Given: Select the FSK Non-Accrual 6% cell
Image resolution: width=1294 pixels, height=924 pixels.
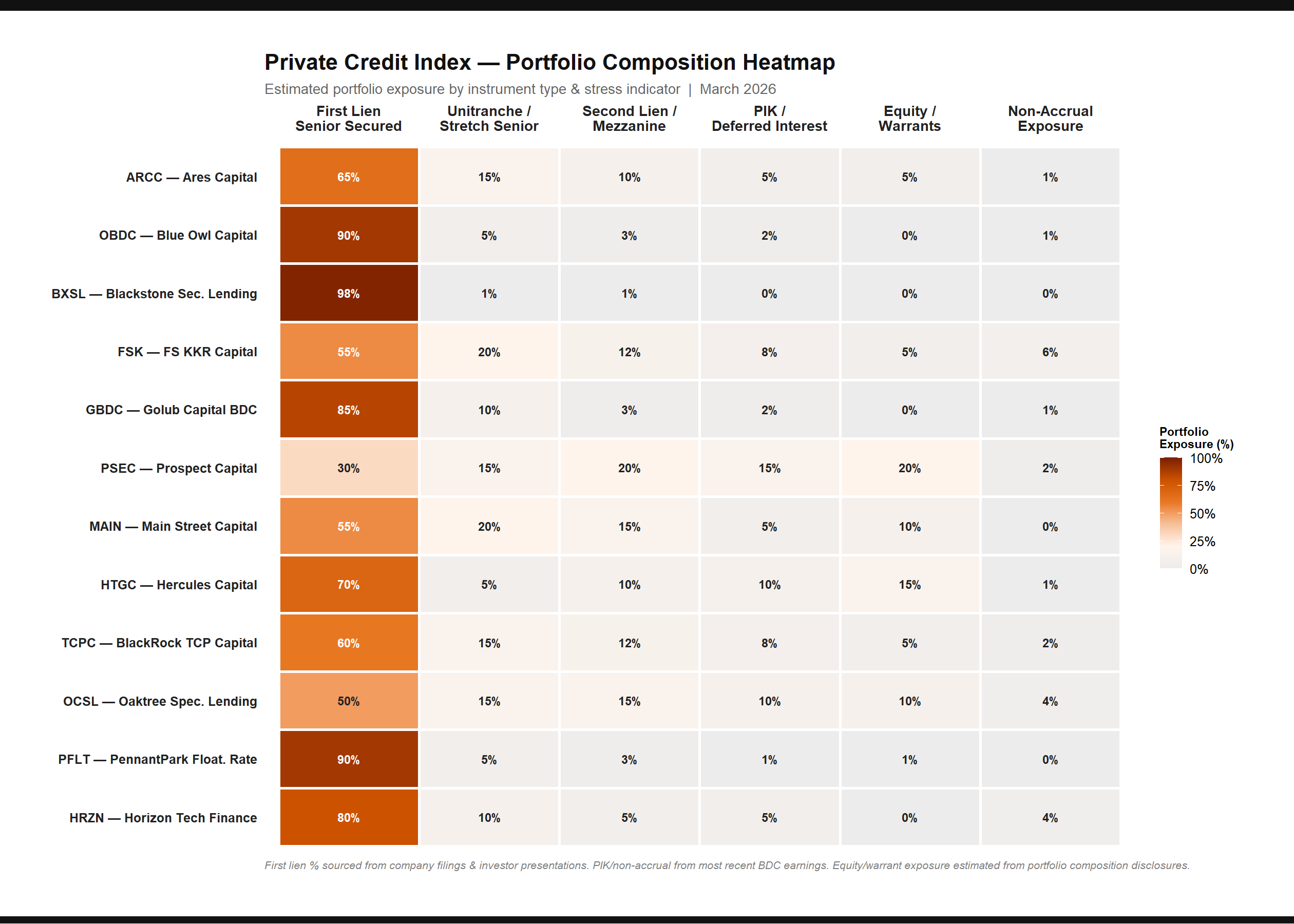Looking at the screenshot, I should coord(1050,352).
